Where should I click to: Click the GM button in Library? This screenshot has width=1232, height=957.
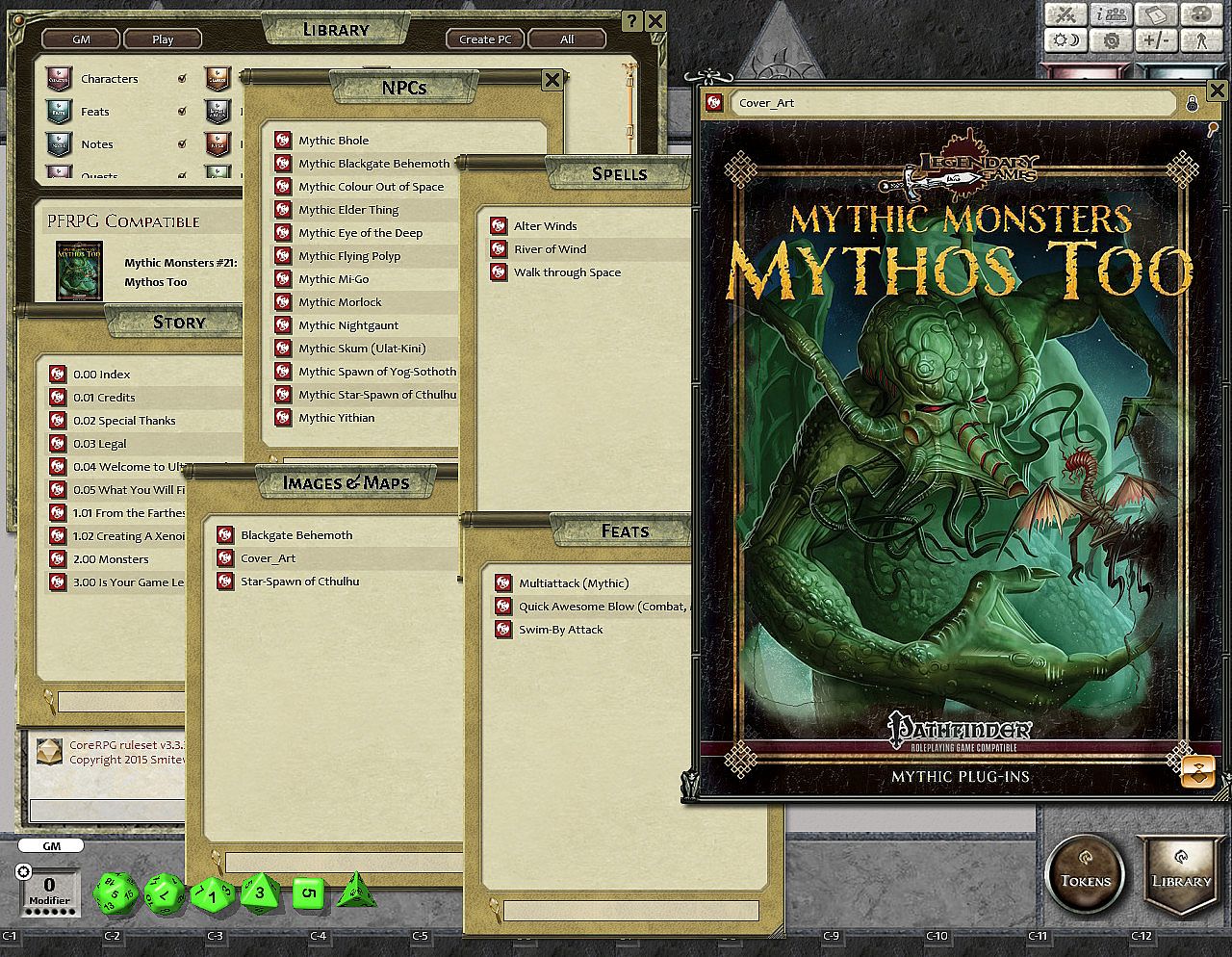pyautogui.click(x=81, y=39)
